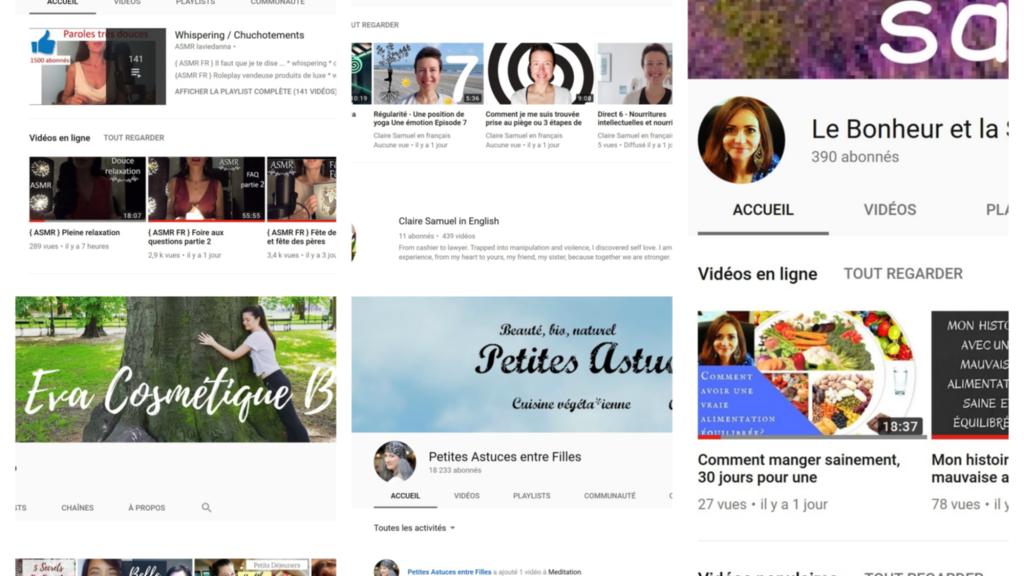Click the Eva Cosmétique tree-hugging banner
The image size is (1024, 576).
coord(176,369)
